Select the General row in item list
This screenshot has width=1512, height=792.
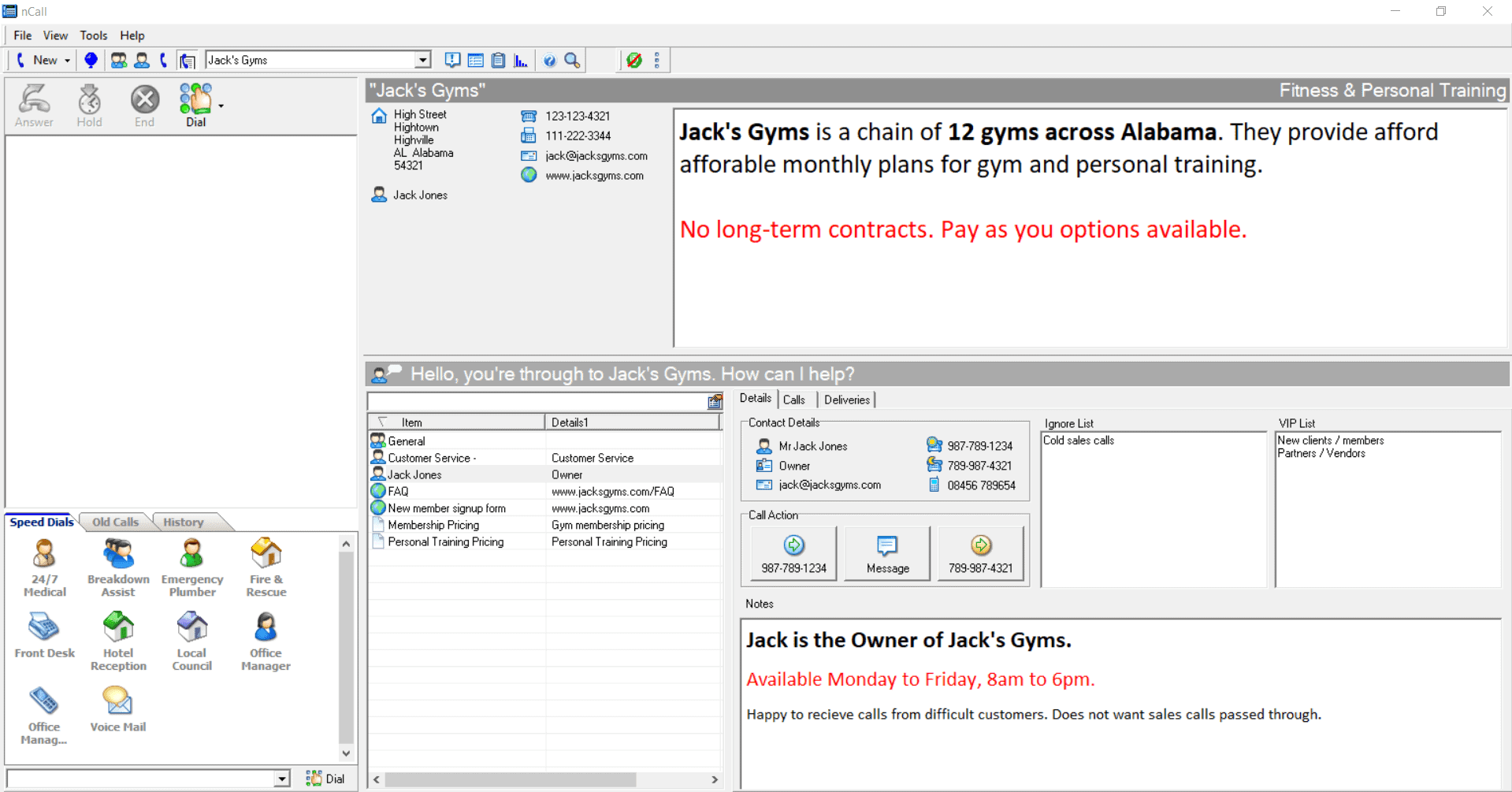tap(544, 441)
